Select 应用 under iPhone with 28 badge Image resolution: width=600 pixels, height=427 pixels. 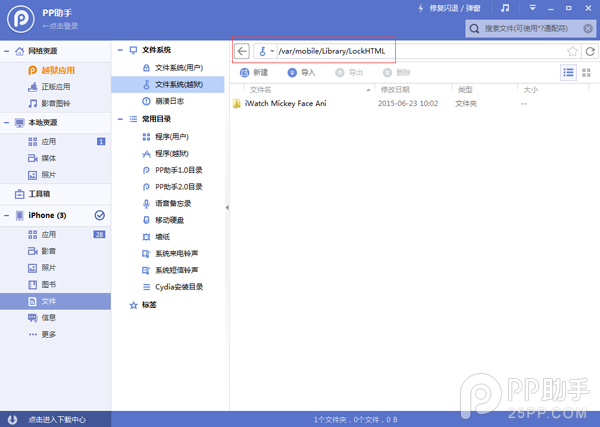[x=55, y=235]
